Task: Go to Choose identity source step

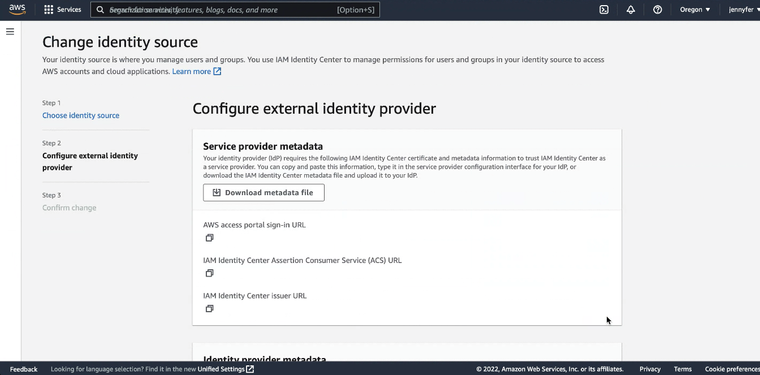Action: coord(80,115)
